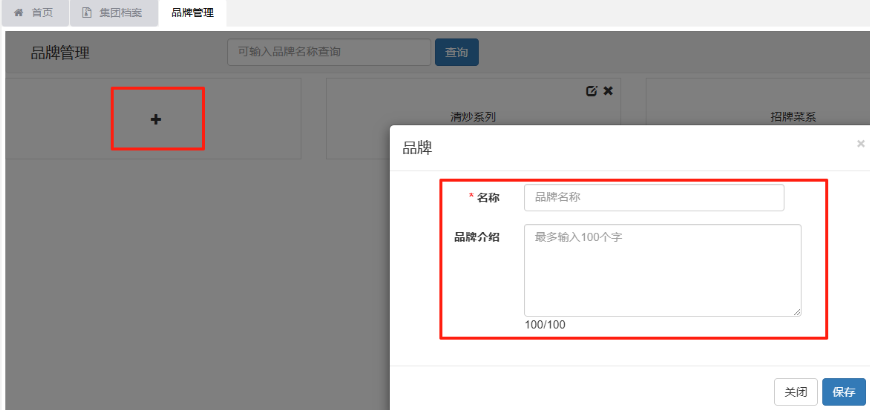Close the 品牌 dialog with the × icon

(860, 144)
